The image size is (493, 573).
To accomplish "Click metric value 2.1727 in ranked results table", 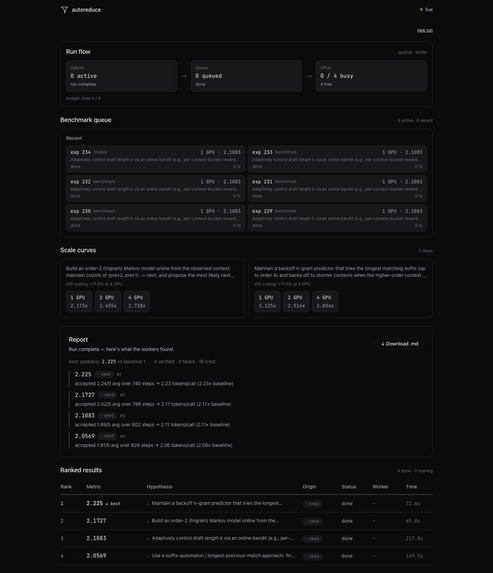I will point(96,521).
